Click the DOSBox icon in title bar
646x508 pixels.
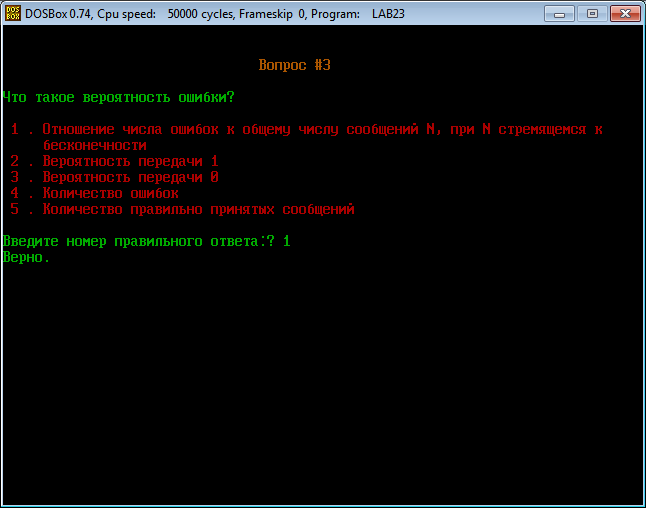[13, 13]
